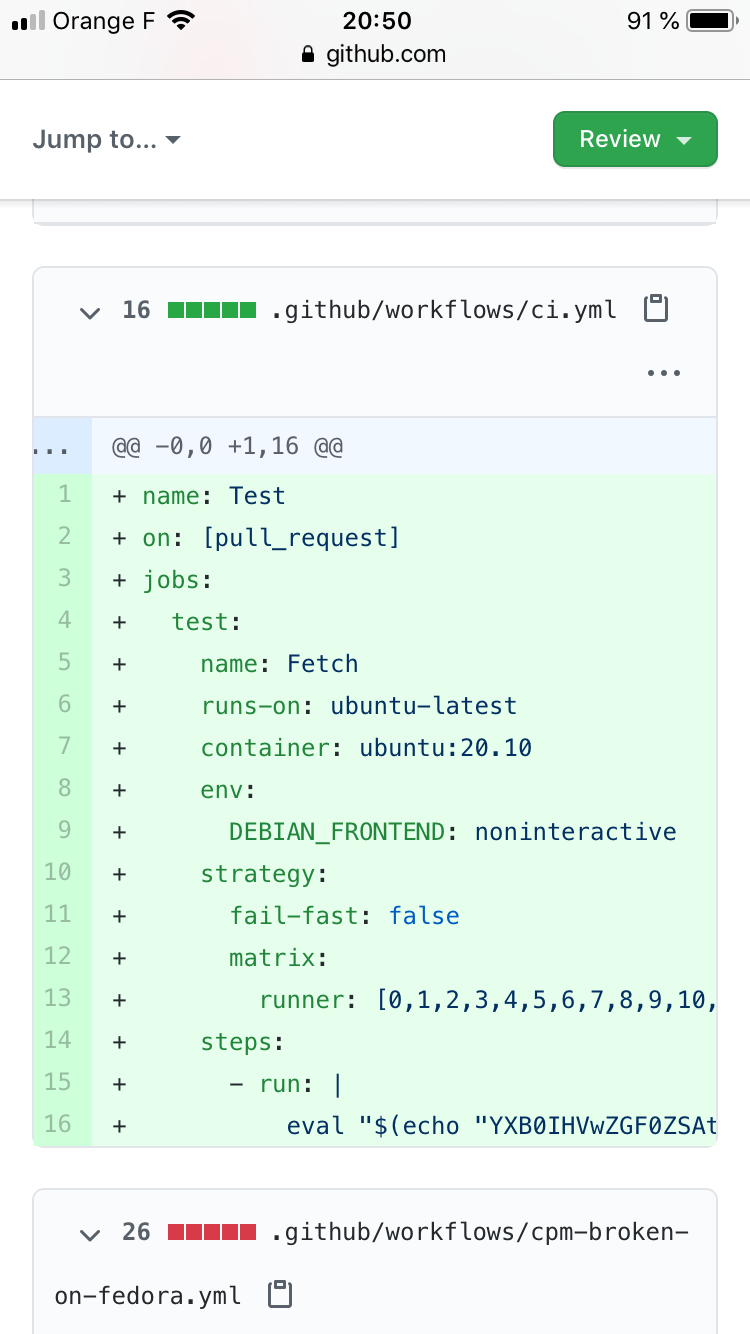The image size is (750, 1334).
Task: Collapse the cpm-broken-on-fedora.yml diff
Action: coord(90,1234)
